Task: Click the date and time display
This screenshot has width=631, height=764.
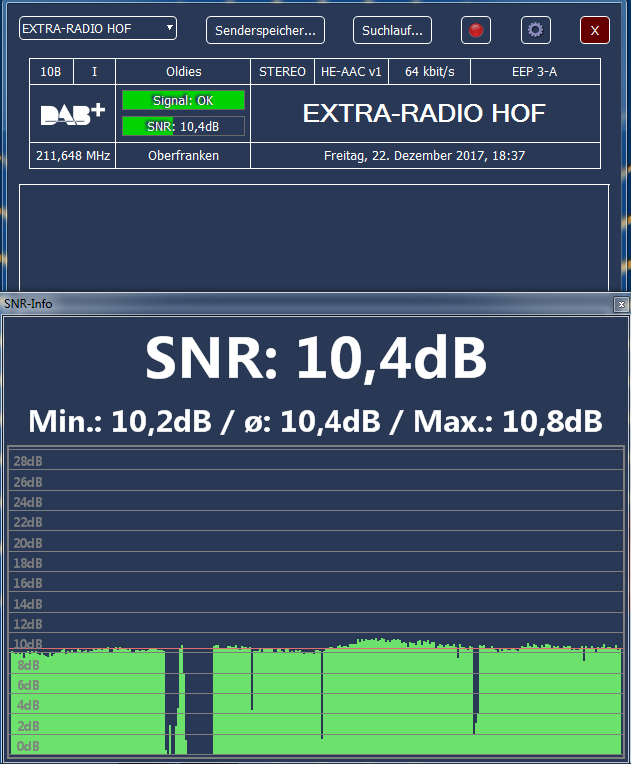Action: tap(425, 156)
